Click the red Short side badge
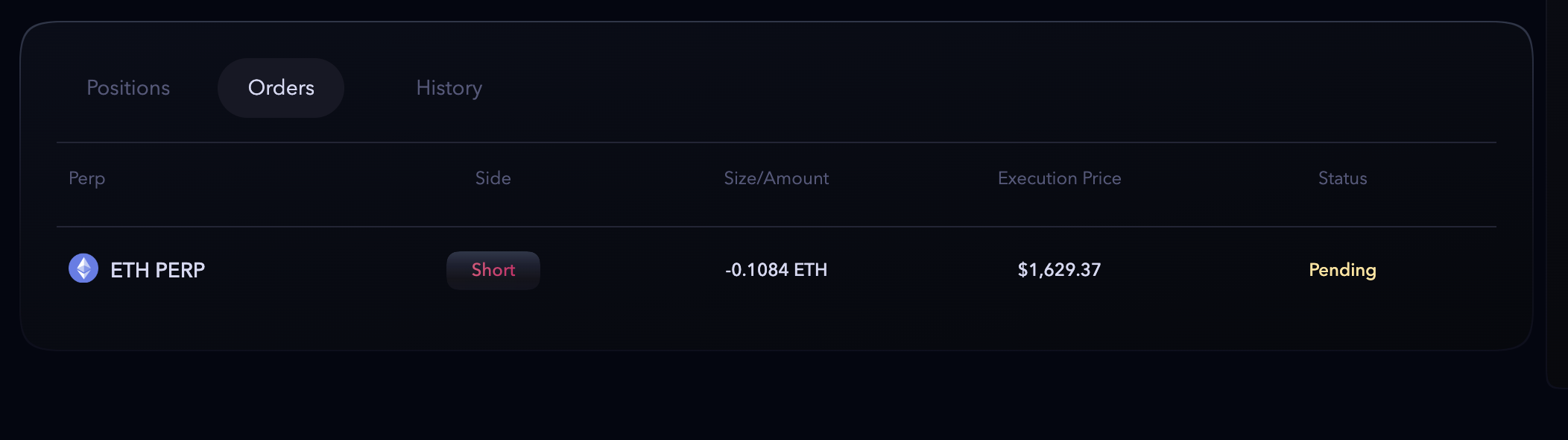The width and height of the screenshot is (1568, 440). 493,270
